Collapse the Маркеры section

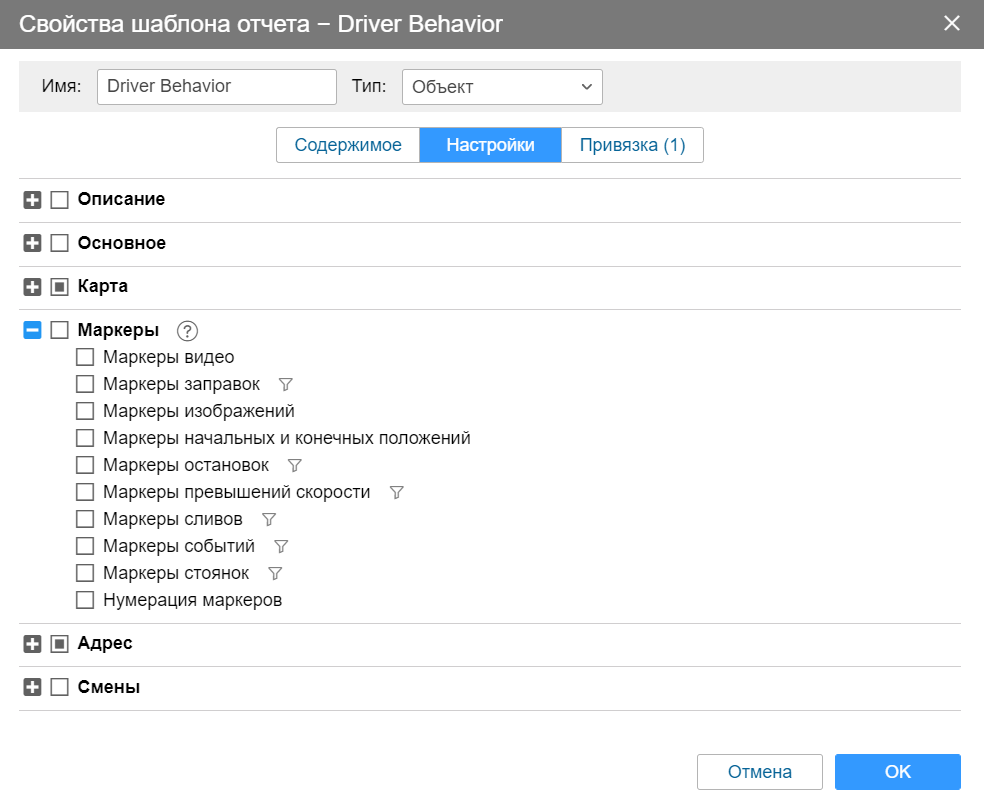pos(32,330)
